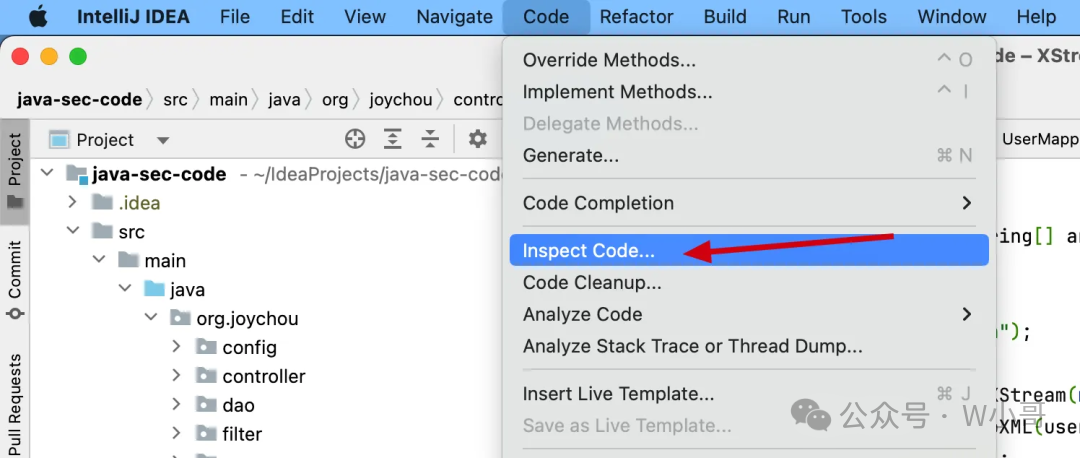Expand the controller package
Viewport: 1080px width, 458px height.
pyautogui.click(x=176, y=376)
